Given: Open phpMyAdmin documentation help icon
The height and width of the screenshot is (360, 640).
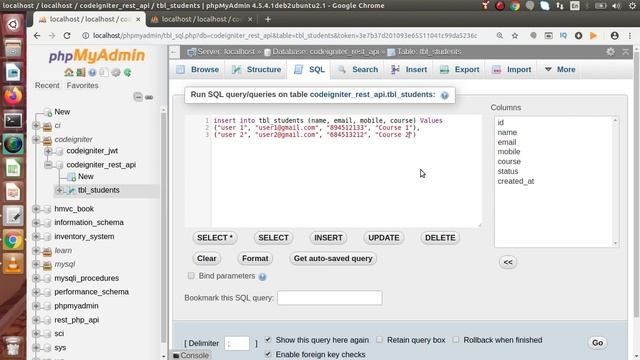Looking at the screenshot, I should coord(93,72).
